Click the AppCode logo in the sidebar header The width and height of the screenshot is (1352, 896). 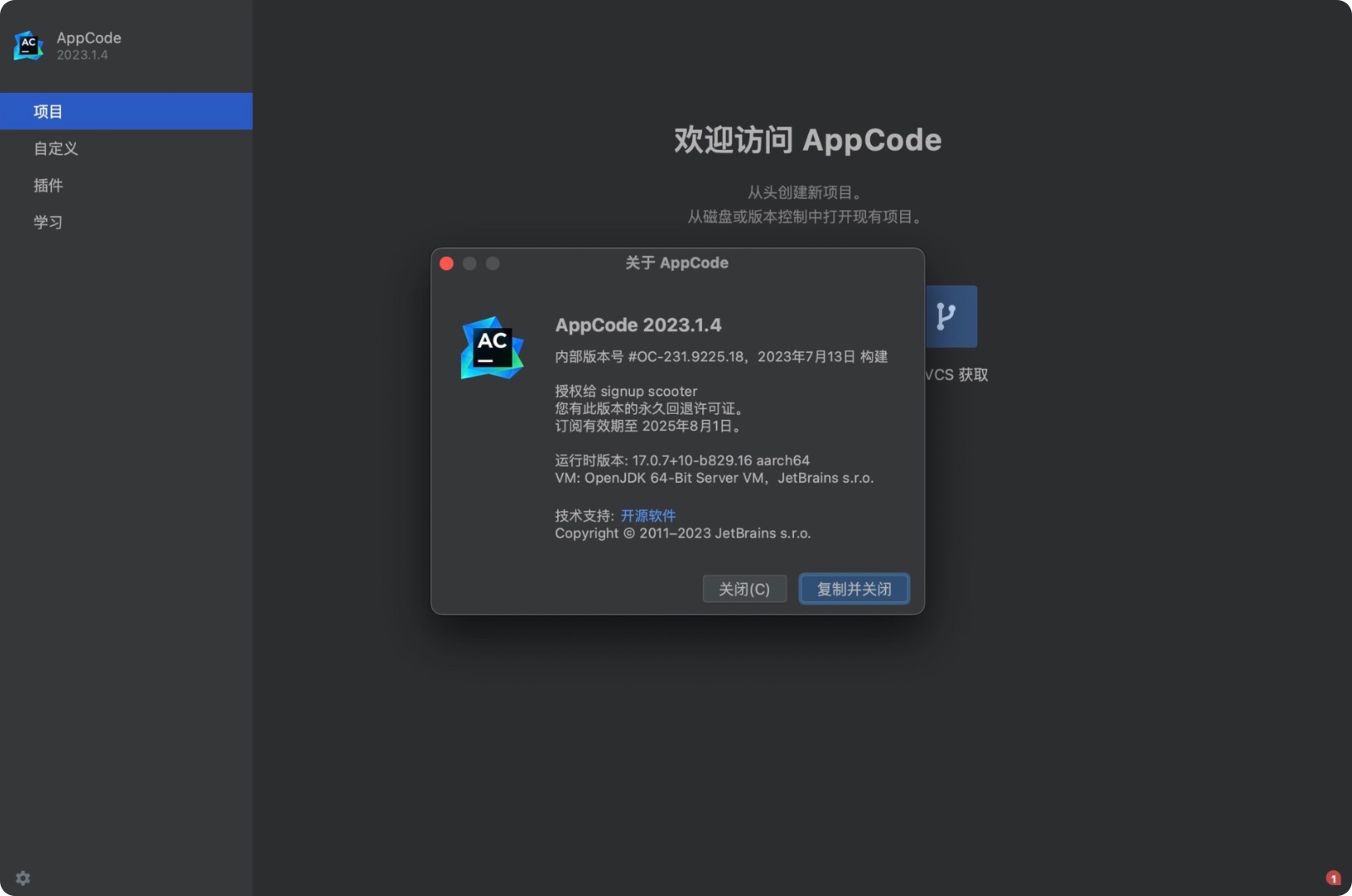[x=28, y=45]
